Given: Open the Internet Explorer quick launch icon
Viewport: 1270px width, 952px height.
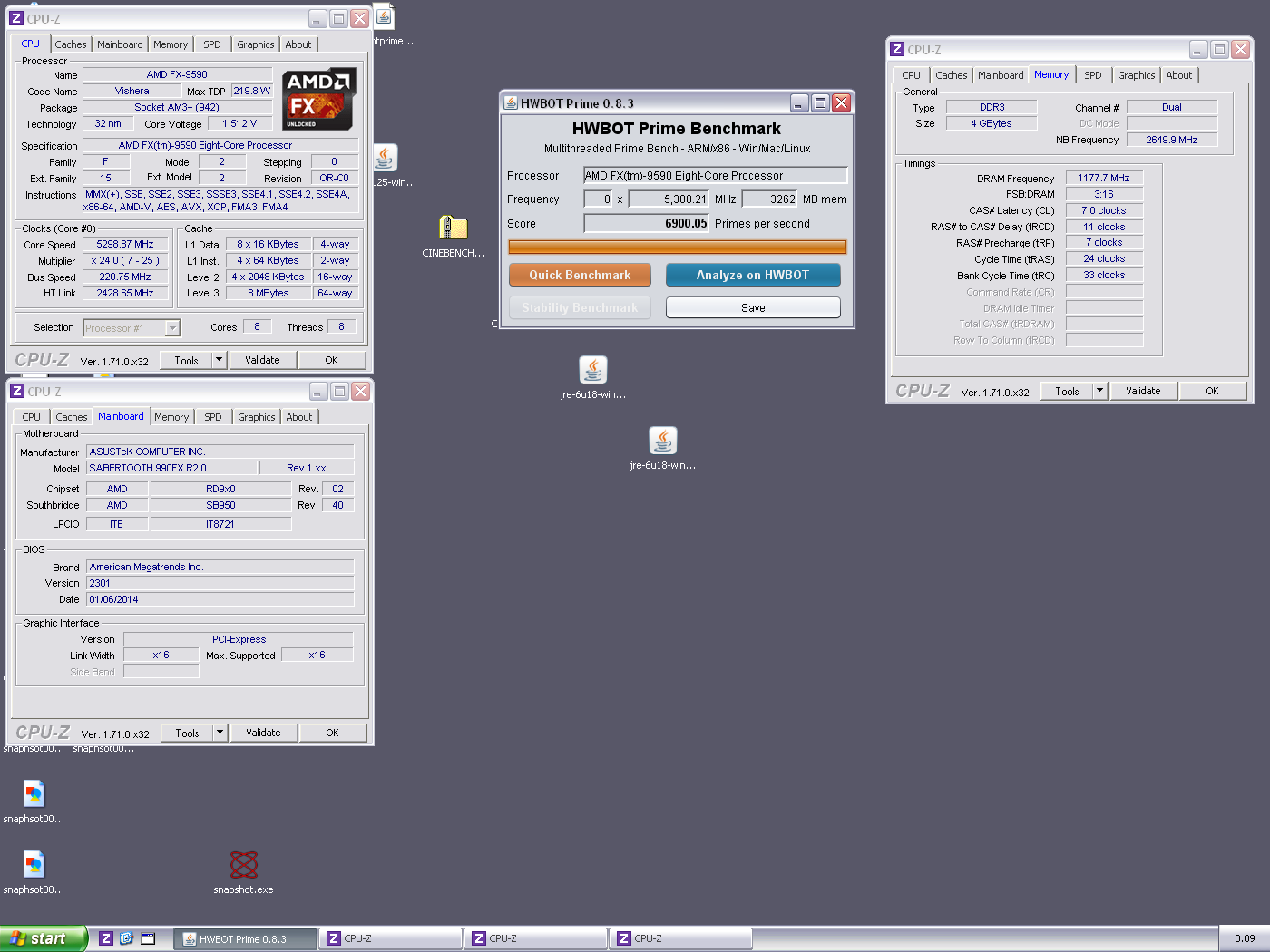Looking at the screenshot, I should click(x=126, y=938).
